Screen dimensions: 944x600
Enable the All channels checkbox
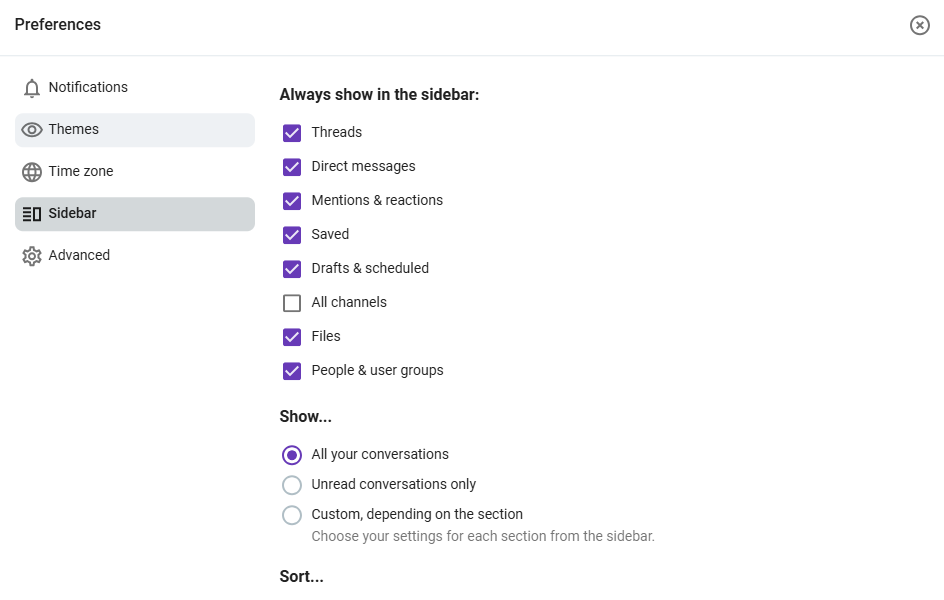tap(292, 303)
